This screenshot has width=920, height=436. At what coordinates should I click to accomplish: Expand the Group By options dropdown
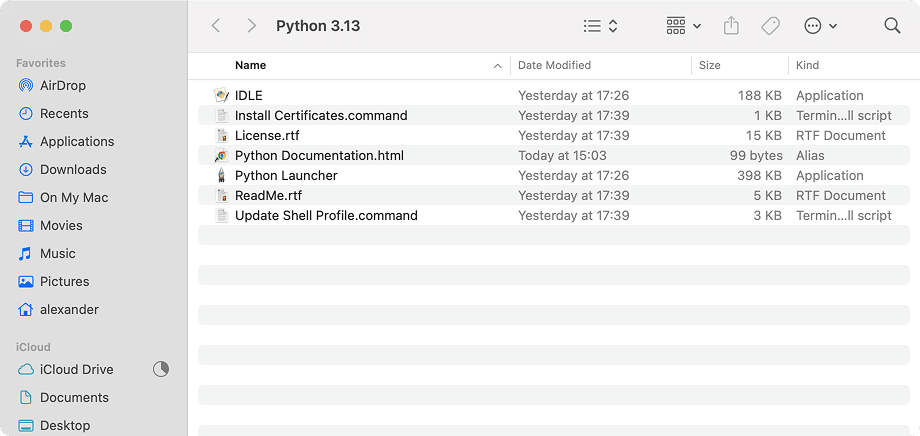(x=684, y=26)
